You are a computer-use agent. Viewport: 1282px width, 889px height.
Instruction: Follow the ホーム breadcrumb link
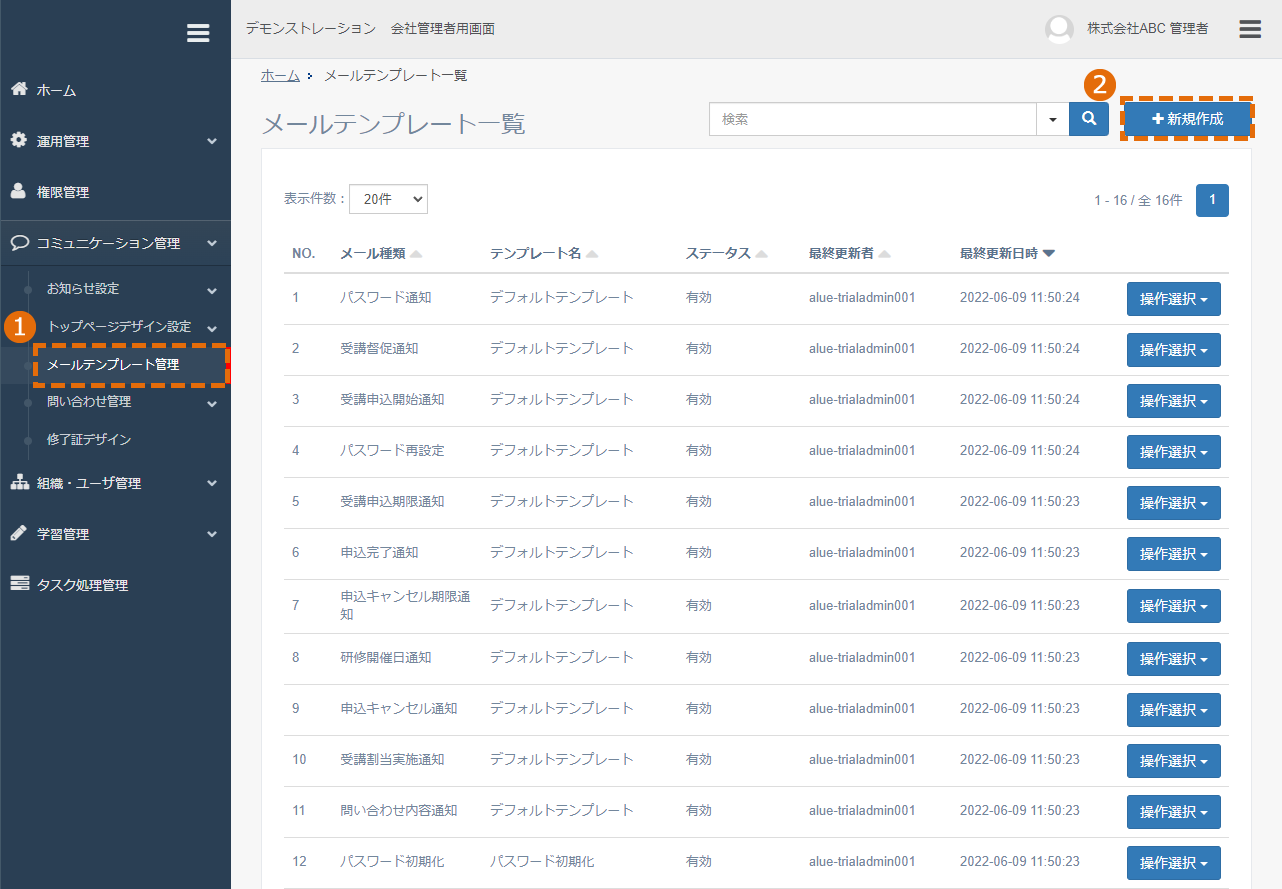coord(280,76)
